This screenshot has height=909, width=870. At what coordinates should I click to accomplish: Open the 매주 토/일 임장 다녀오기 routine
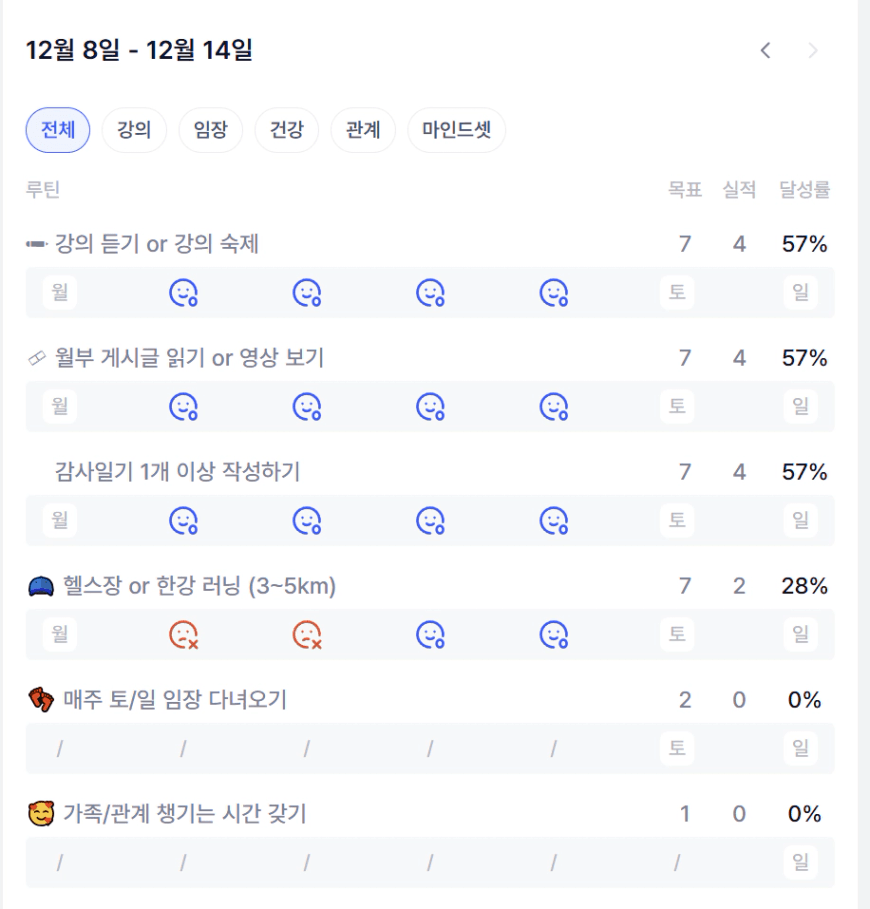coord(174,700)
